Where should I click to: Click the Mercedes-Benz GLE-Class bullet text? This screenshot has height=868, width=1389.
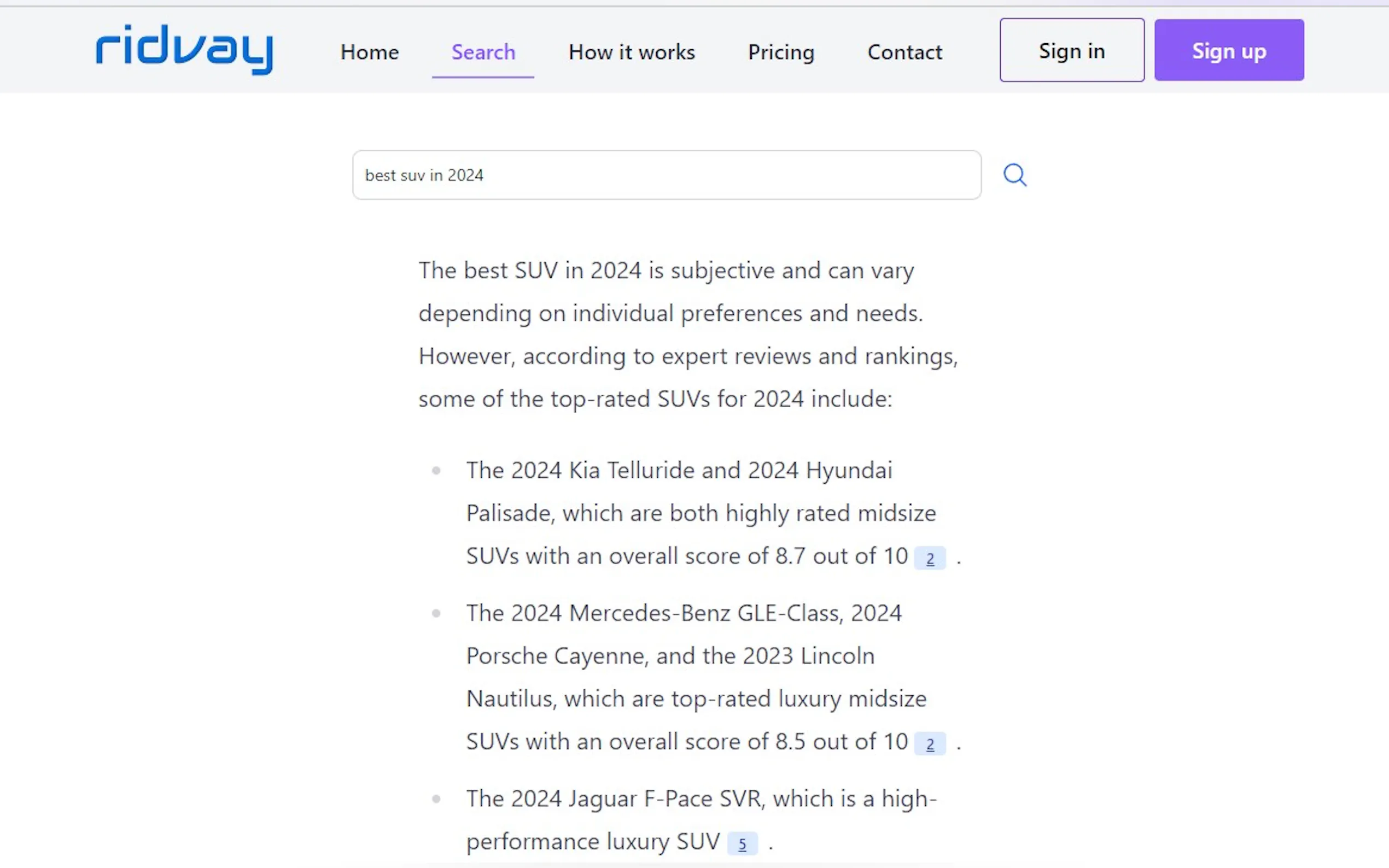[696, 677]
